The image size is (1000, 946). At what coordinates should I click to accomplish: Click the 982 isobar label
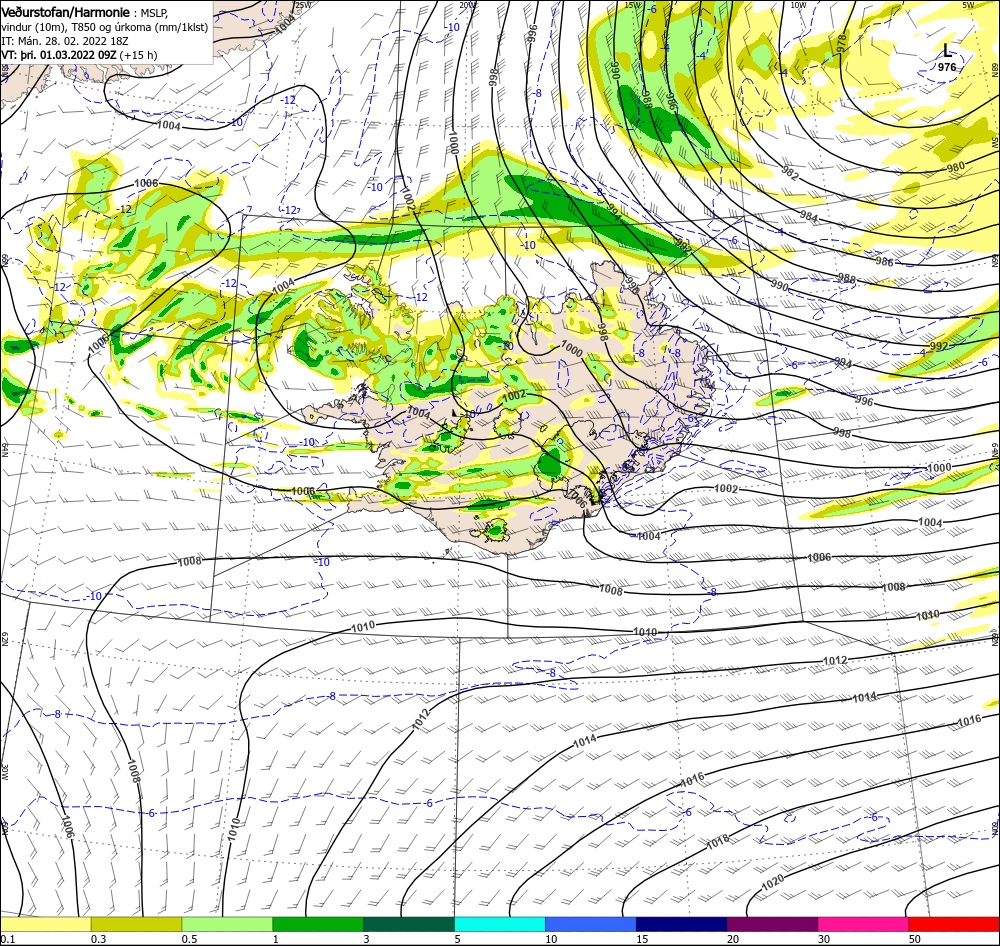click(790, 173)
